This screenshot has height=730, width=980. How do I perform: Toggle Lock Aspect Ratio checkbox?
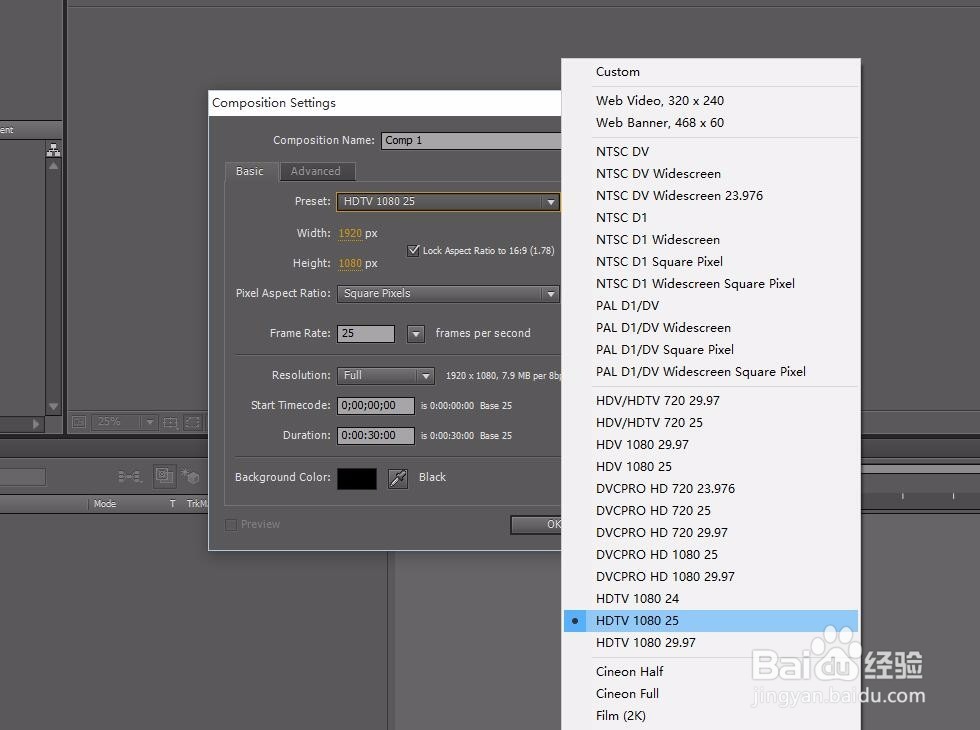[413, 251]
